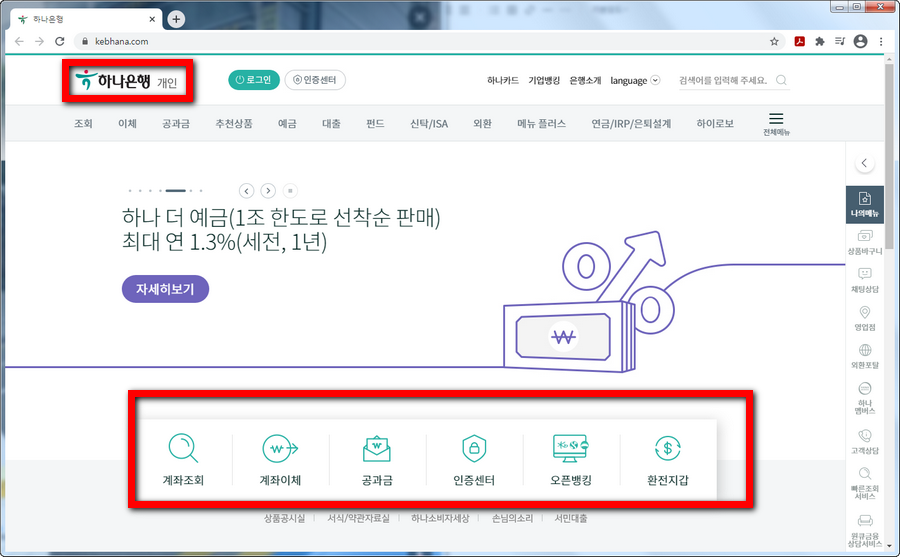Click the 로그인 button
Screen dimensions: 900x557
point(254,80)
